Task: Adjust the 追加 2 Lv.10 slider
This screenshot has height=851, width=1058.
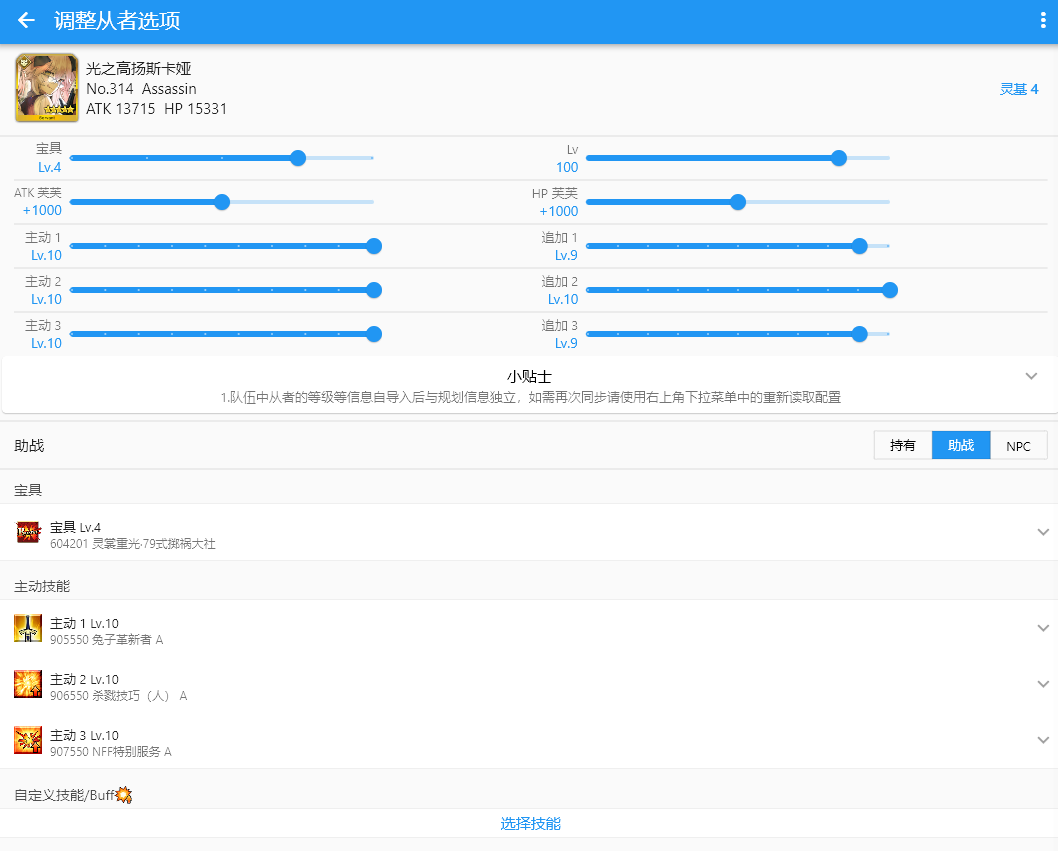Action: click(x=742, y=290)
